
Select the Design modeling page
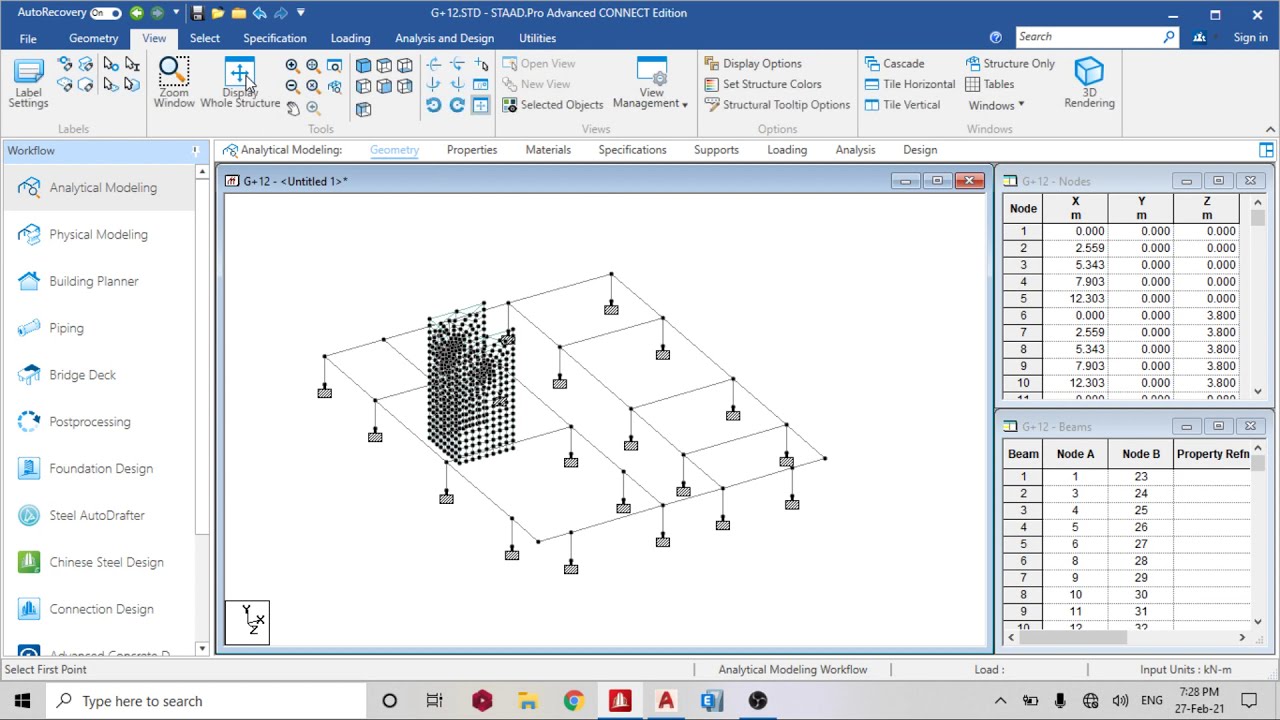click(x=920, y=150)
